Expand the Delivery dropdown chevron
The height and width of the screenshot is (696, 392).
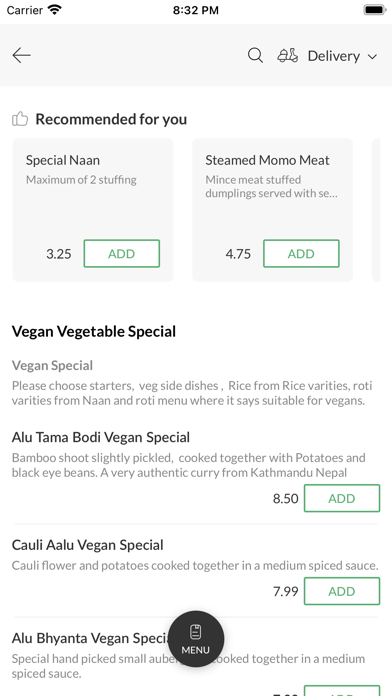coord(372,56)
